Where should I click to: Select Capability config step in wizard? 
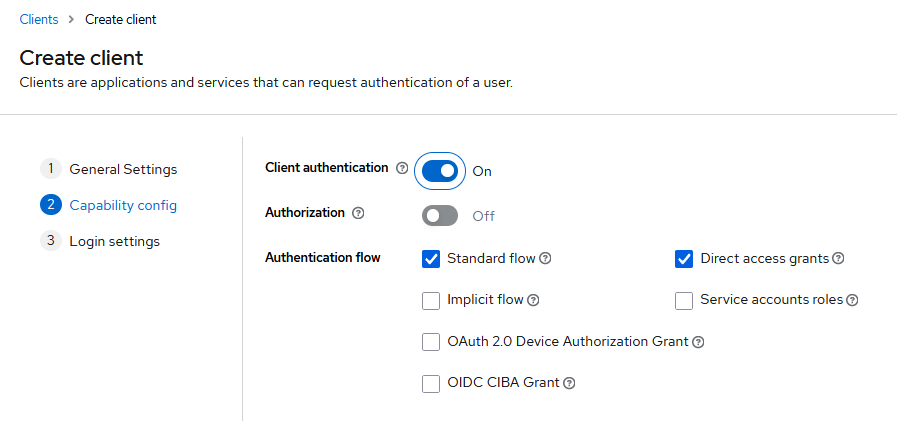point(122,205)
